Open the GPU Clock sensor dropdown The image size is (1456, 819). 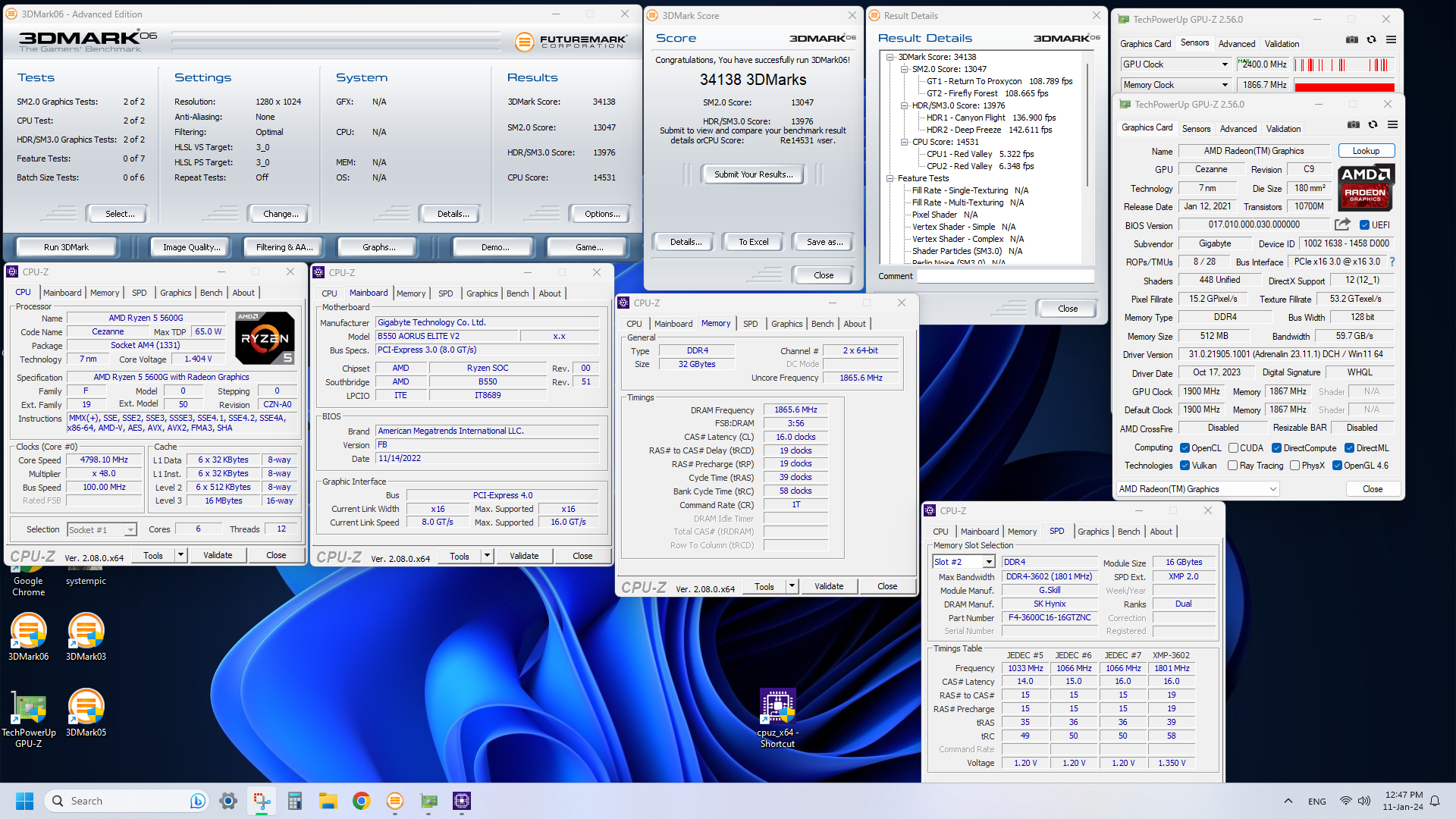(1175, 64)
